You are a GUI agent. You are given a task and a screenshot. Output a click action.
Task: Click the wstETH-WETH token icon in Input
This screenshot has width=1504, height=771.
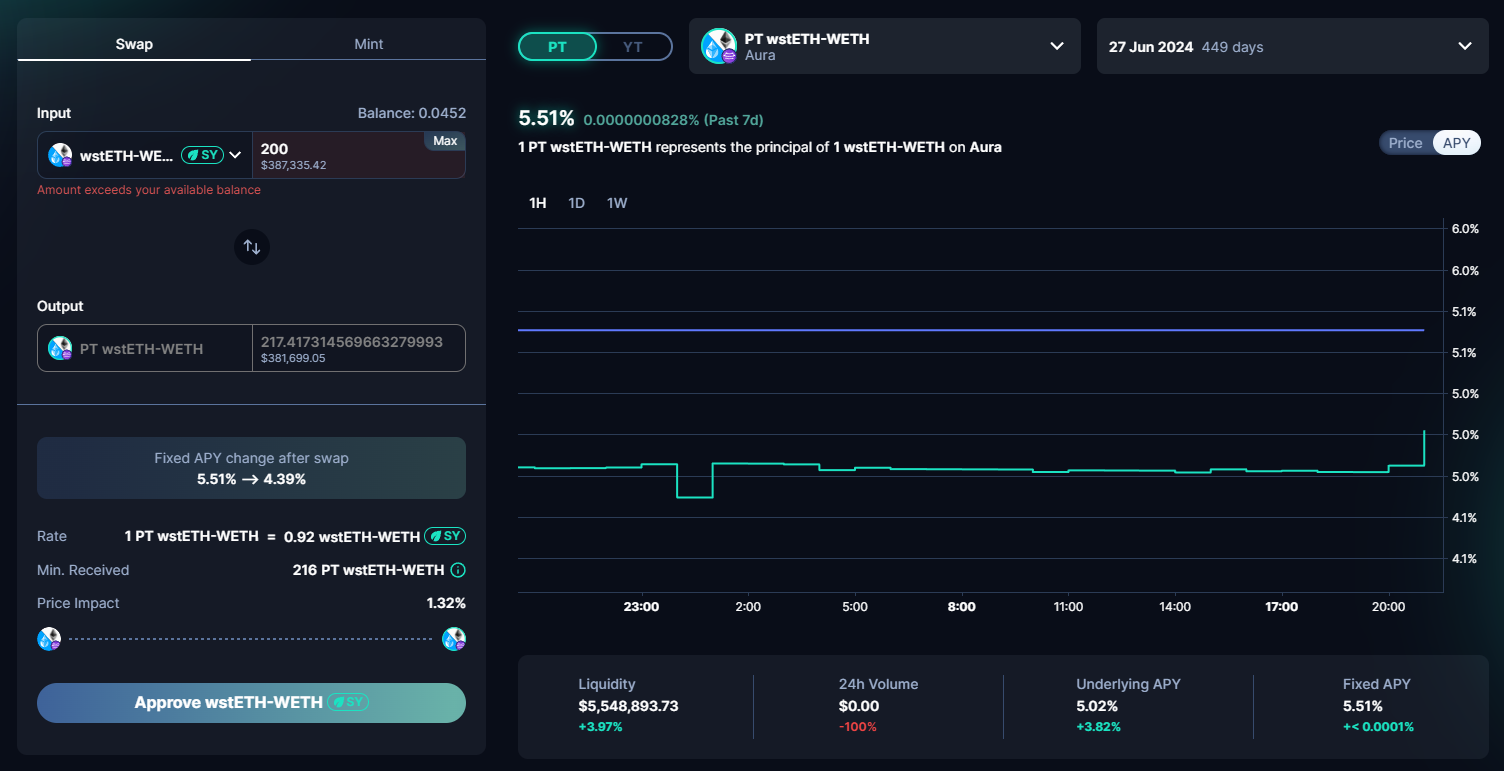[x=60, y=155]
